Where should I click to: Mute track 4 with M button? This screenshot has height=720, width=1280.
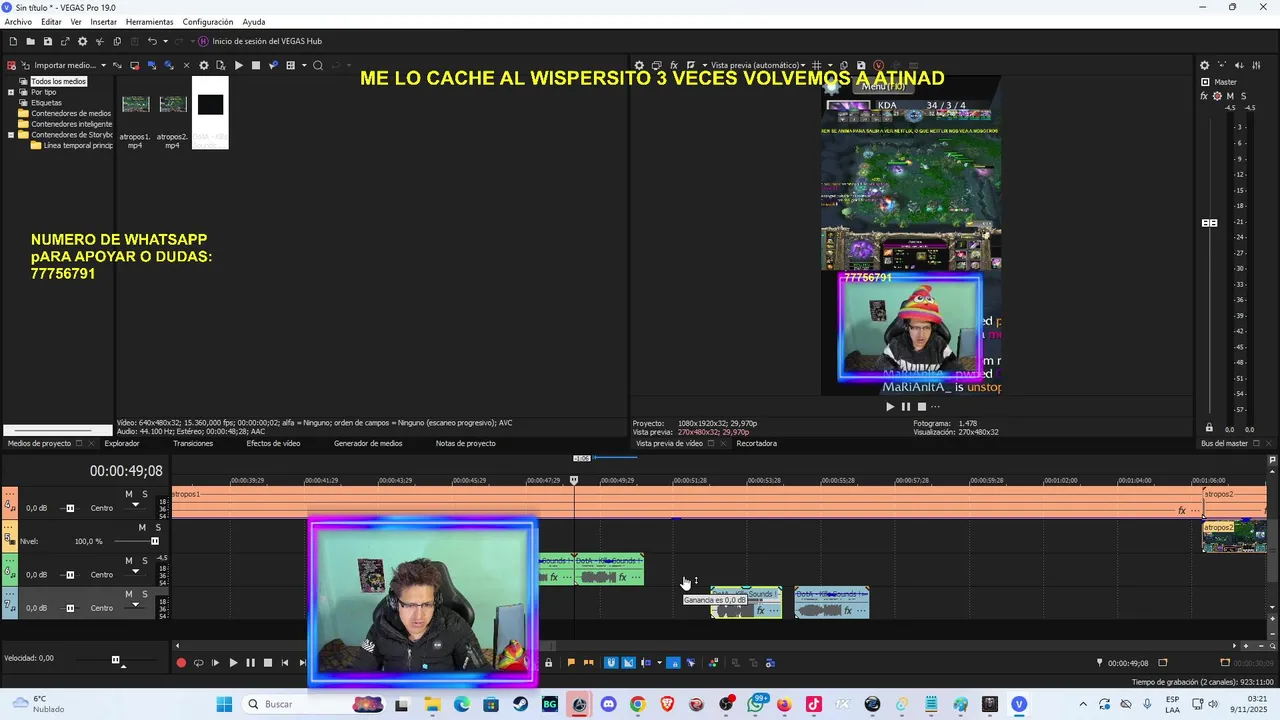tap(129, 494)
